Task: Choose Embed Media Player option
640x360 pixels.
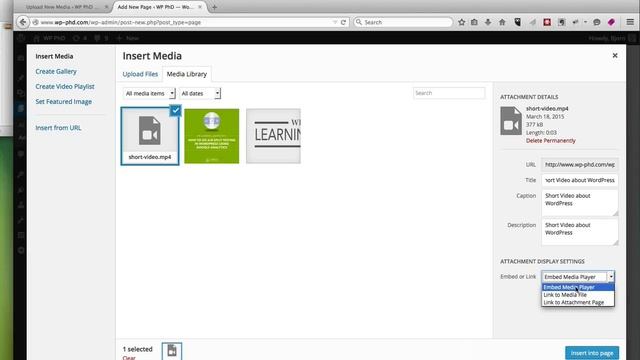Action: pos(578,287)
